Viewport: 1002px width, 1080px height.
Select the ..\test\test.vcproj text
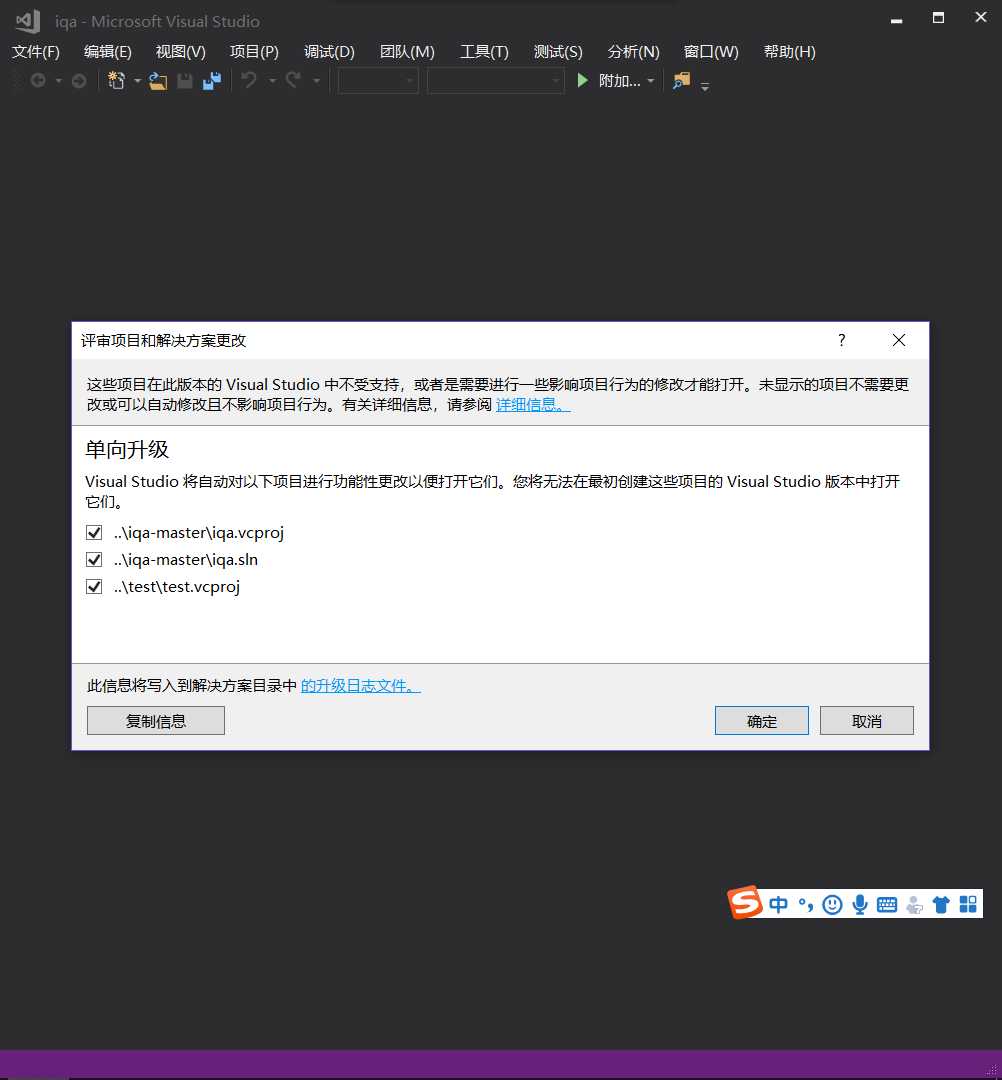(177, 587)
